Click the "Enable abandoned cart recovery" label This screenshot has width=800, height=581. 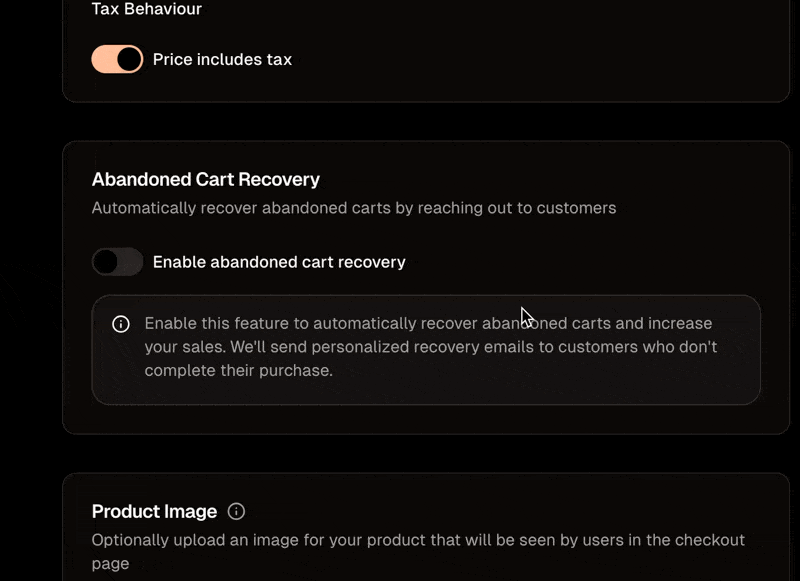(279, 262)
